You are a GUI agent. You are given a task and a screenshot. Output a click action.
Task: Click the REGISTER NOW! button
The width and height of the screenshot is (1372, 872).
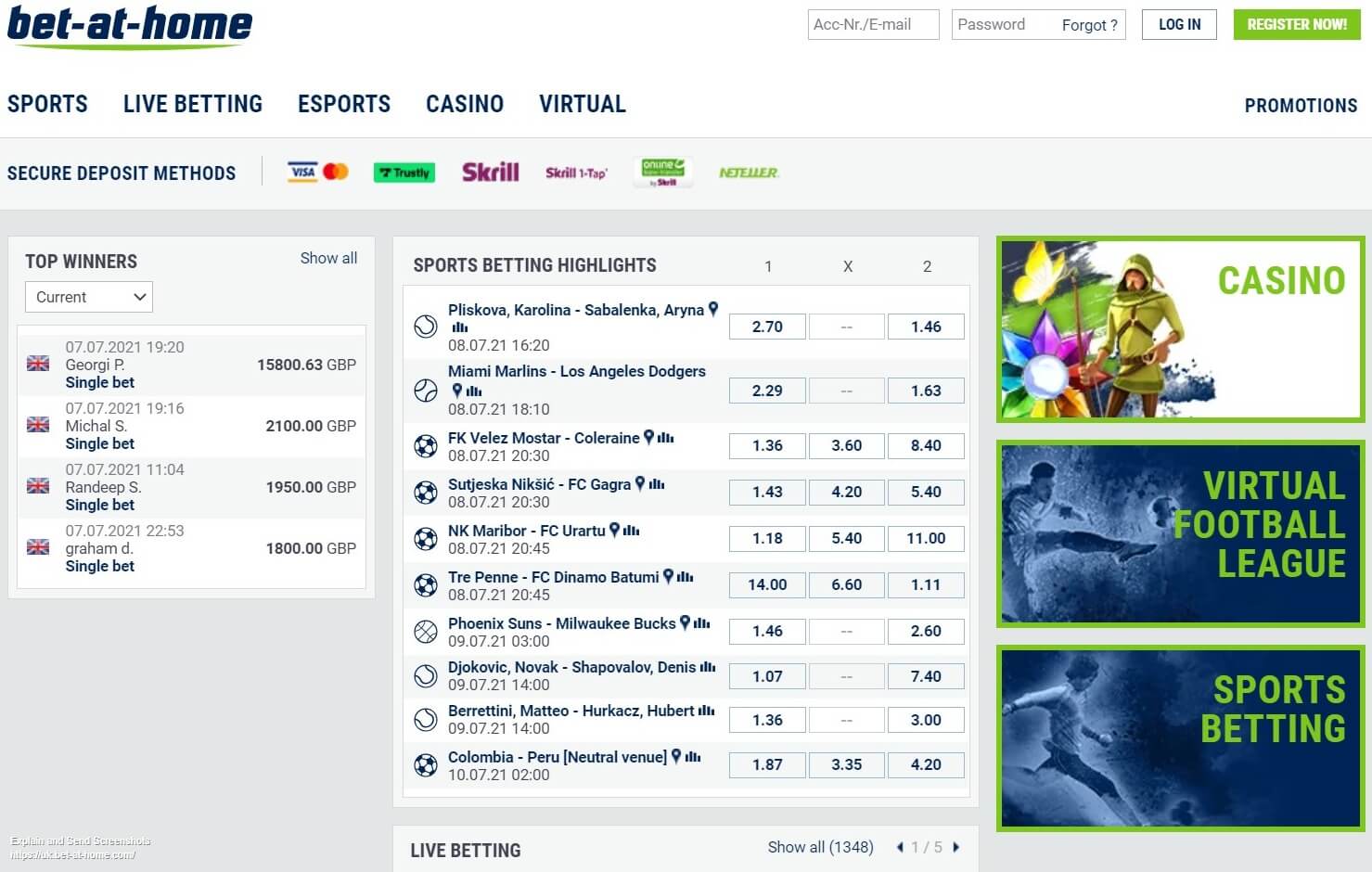(x=1297, y=25)
